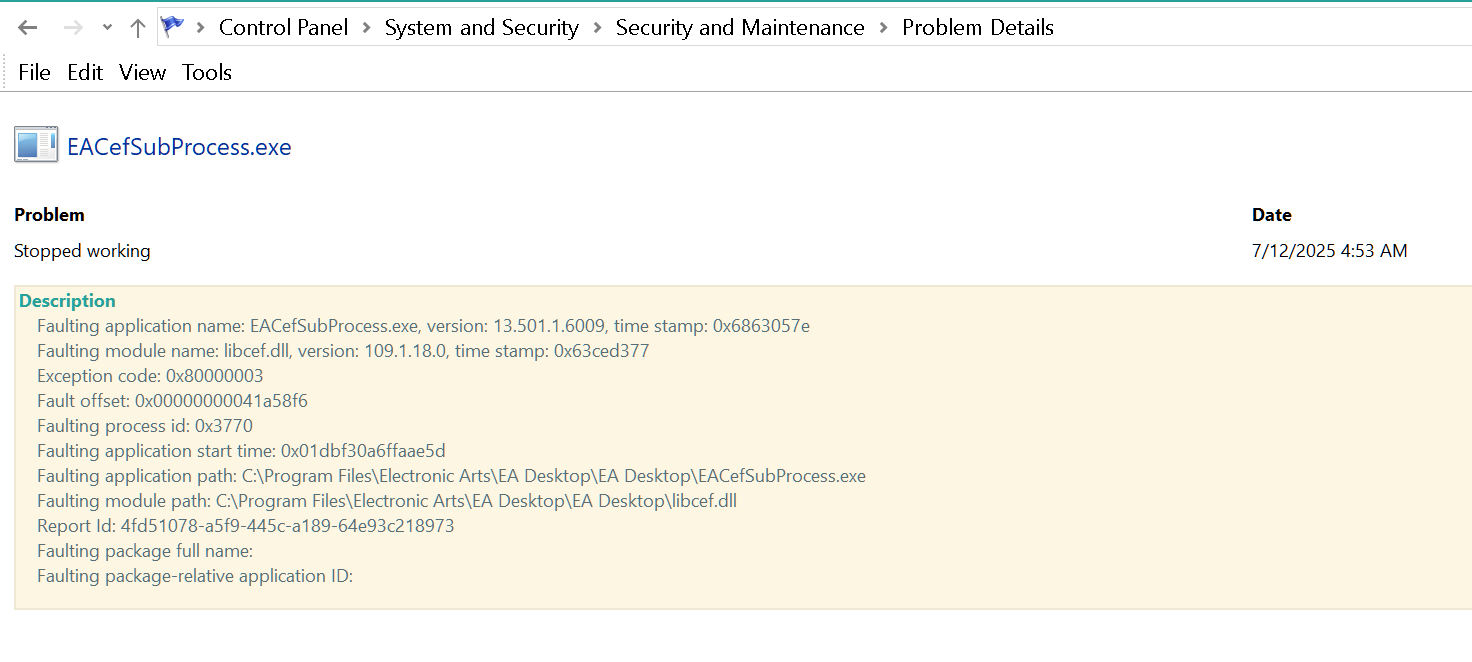Viewport: 1472px width, 662px height.
Task: Go back using the back arrow
Action: point(28,28)
